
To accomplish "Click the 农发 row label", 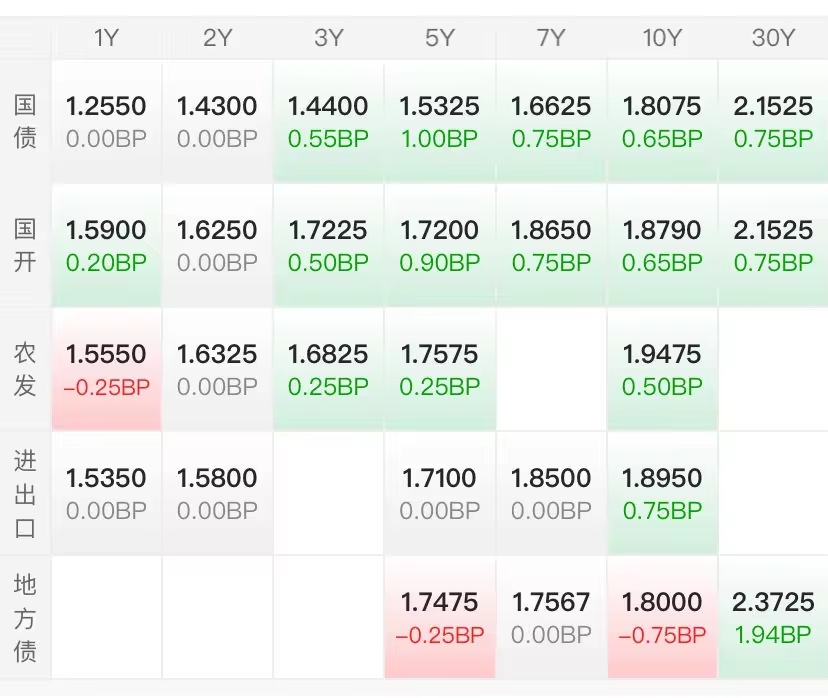I will pyautogui.click(x=25, y=369).
